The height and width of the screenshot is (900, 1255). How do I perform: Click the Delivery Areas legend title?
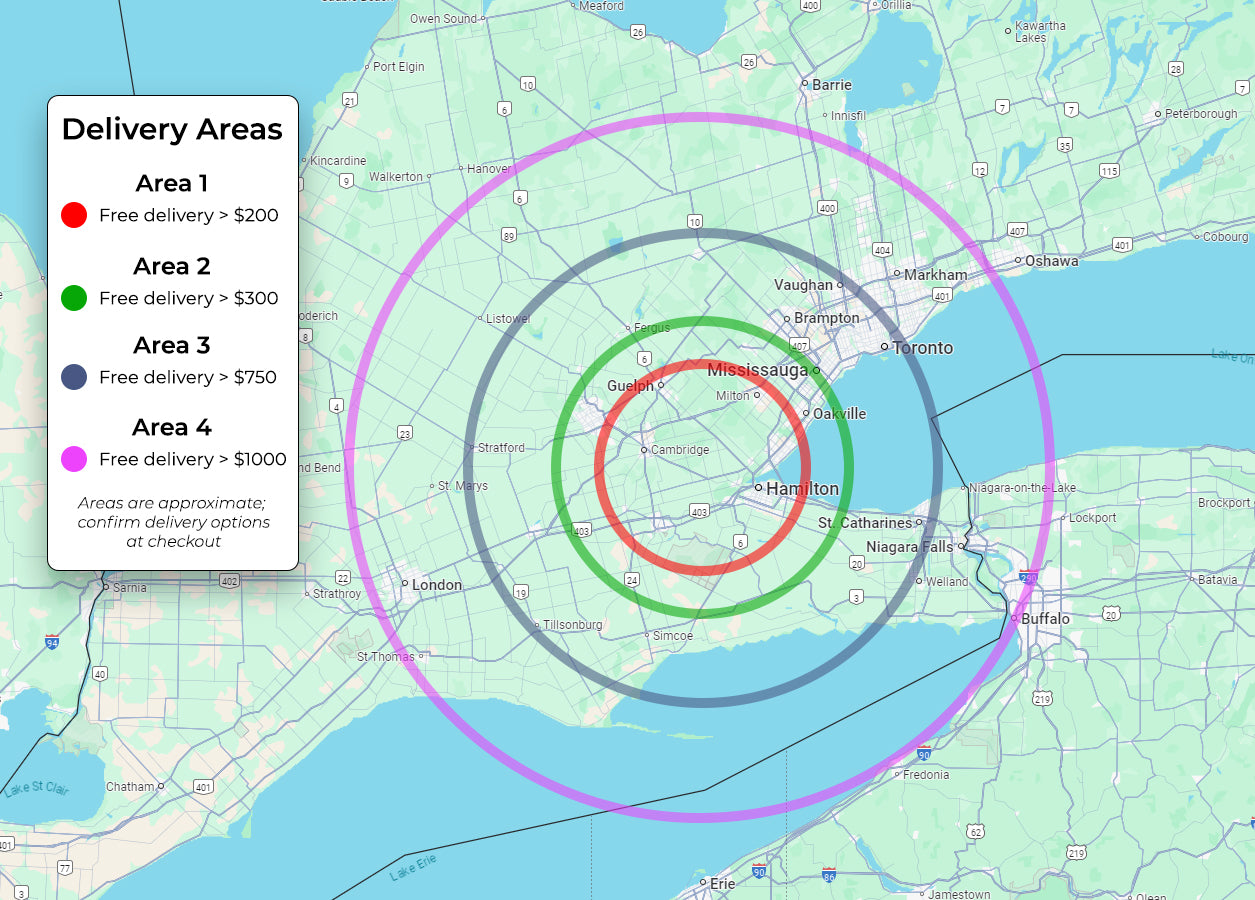[172, 129]
